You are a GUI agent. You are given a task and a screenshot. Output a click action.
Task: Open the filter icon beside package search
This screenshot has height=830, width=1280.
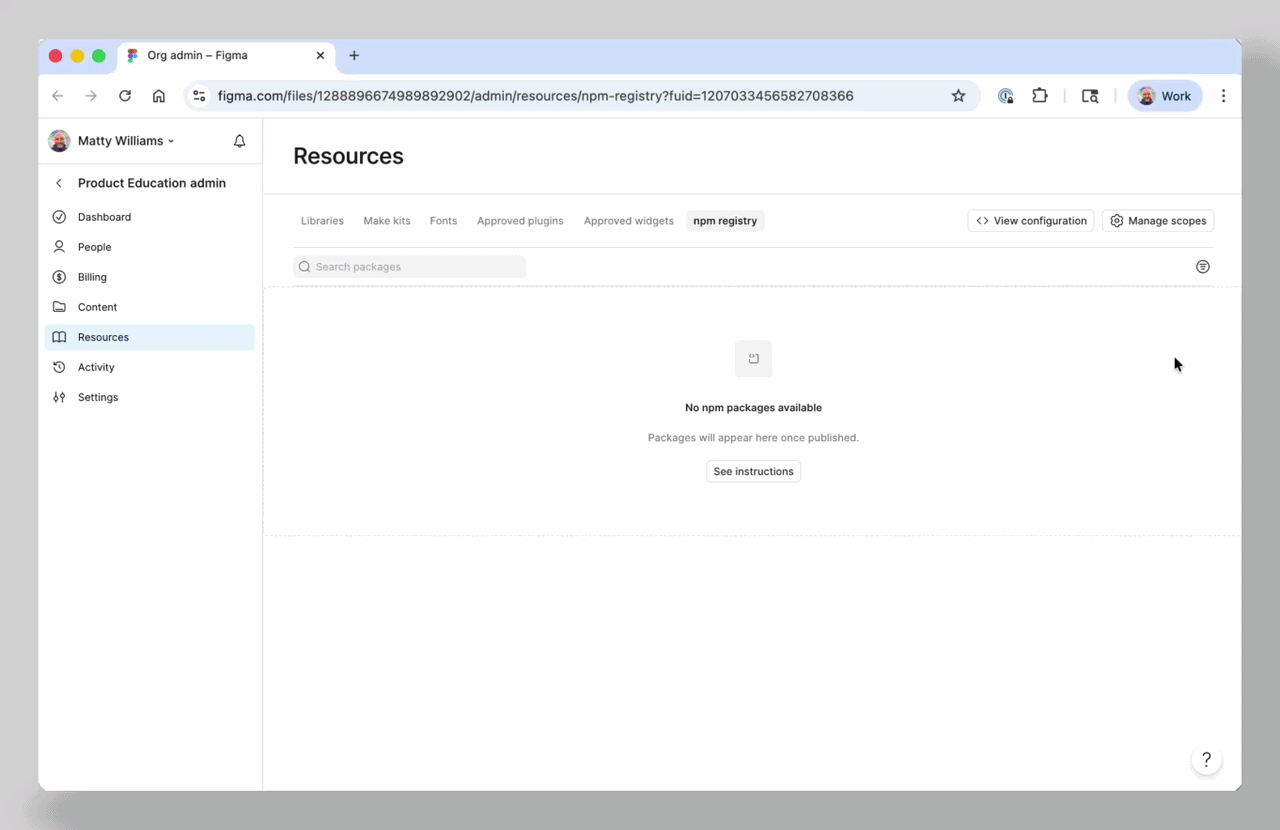[x=1203, y=267]
